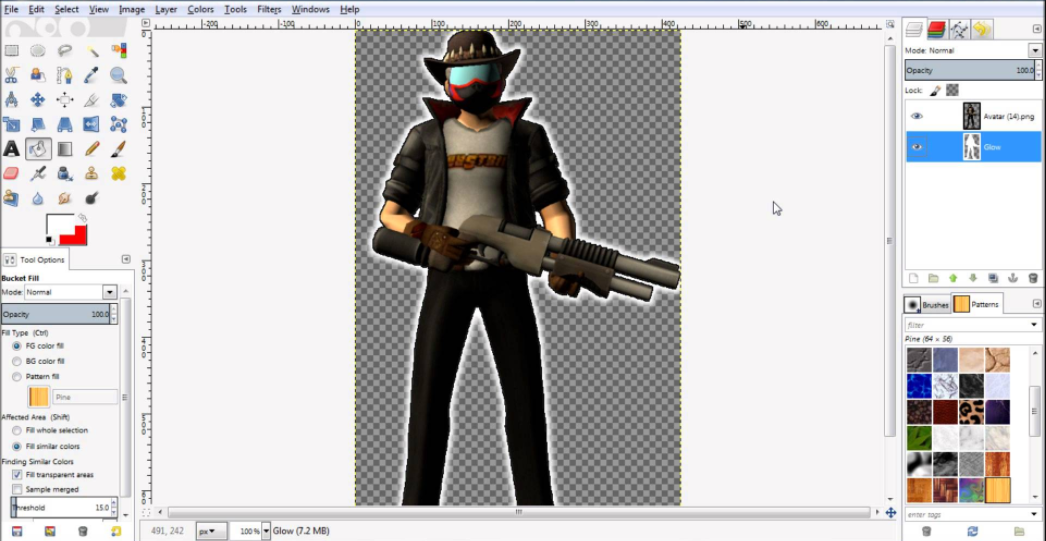Select the Heal tool
The height and width of the screenshot is (541, 1046).
point(118,173)
